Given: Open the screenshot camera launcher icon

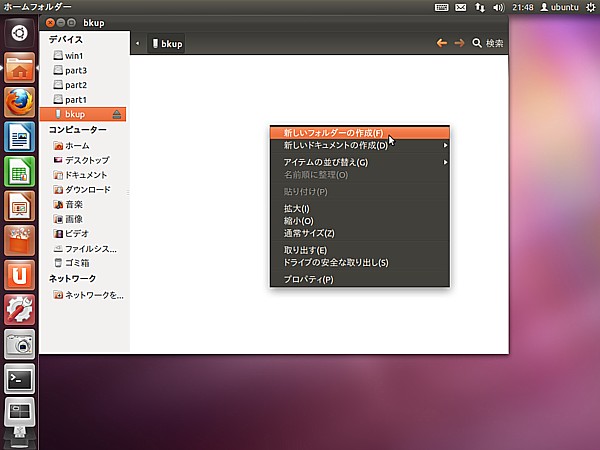Looking at the screenshot, I should coord(20,344).
